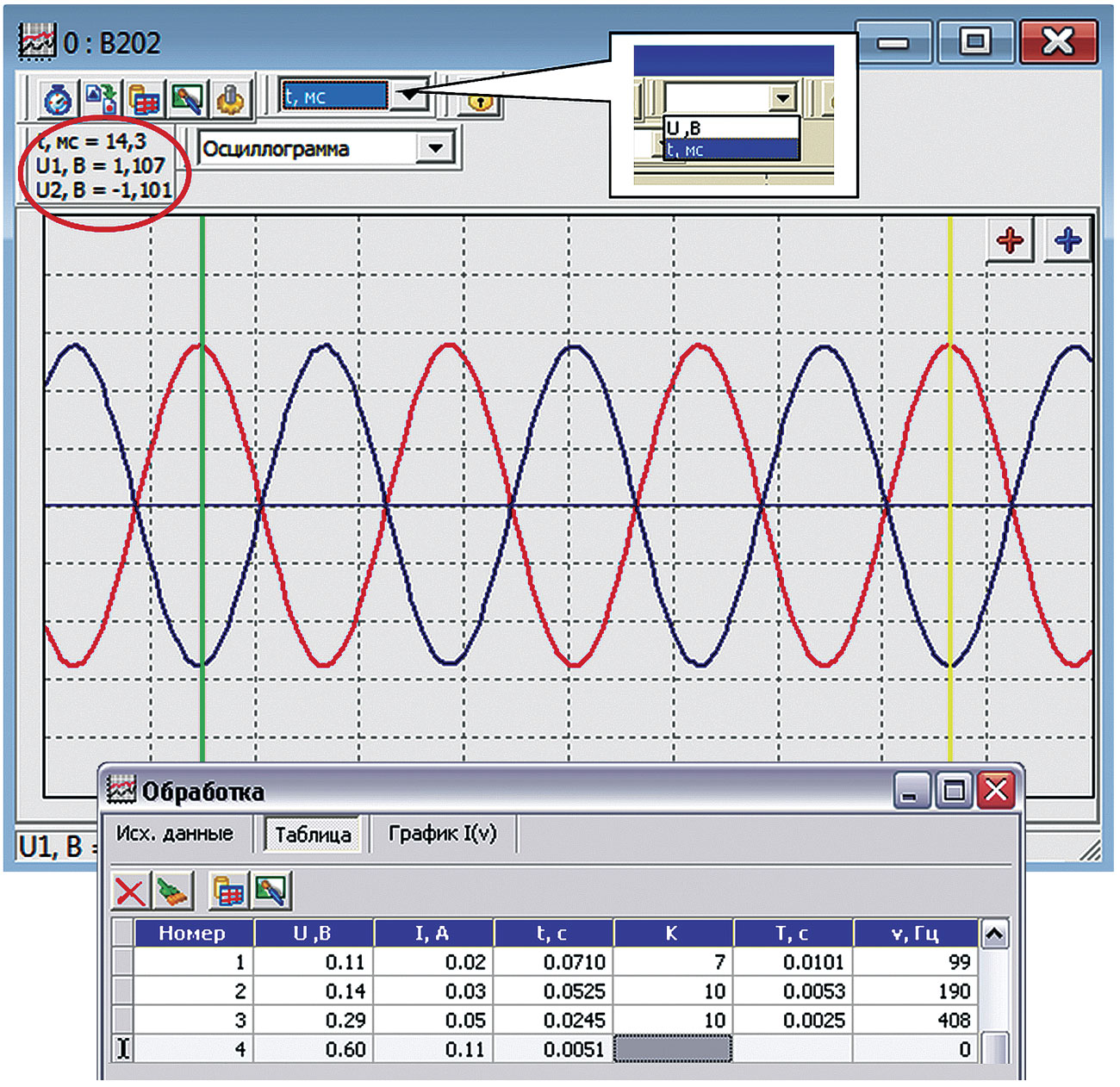Screen dimensions: 1120x1087
Task: Click the padlock icon right of the 't, мс' dropdown
Action: pyautogui.click(x=480, y=102)
